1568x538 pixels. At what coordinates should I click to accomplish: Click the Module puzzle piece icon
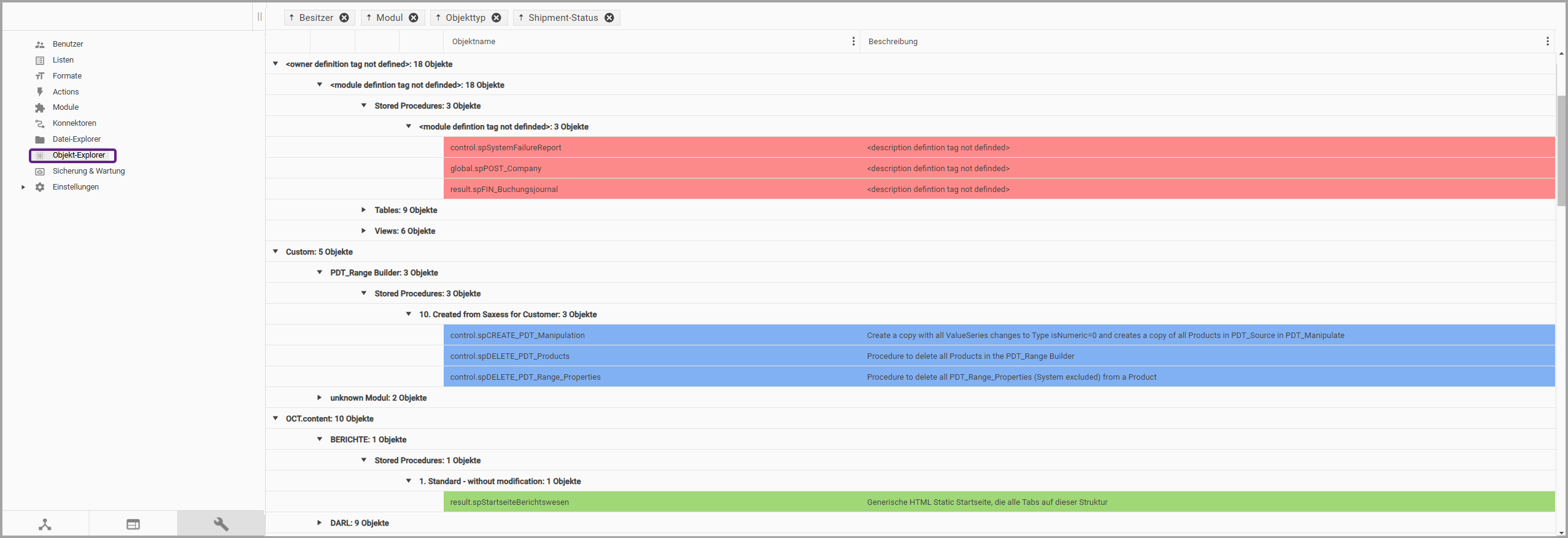tap(40, 107)
